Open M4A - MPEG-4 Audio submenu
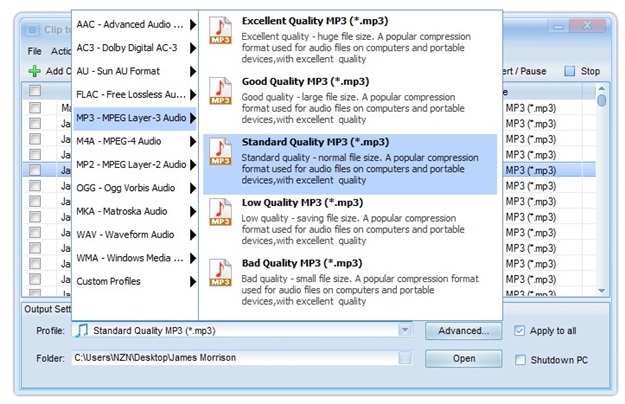625x404 pixels. [136, 141]
